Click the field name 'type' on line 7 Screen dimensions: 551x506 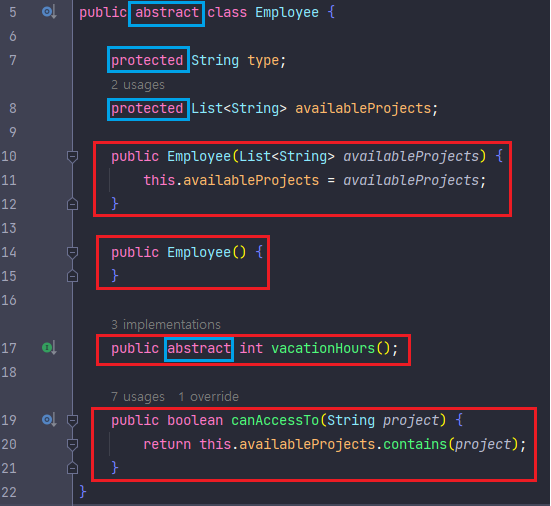[x=263, y=60]
